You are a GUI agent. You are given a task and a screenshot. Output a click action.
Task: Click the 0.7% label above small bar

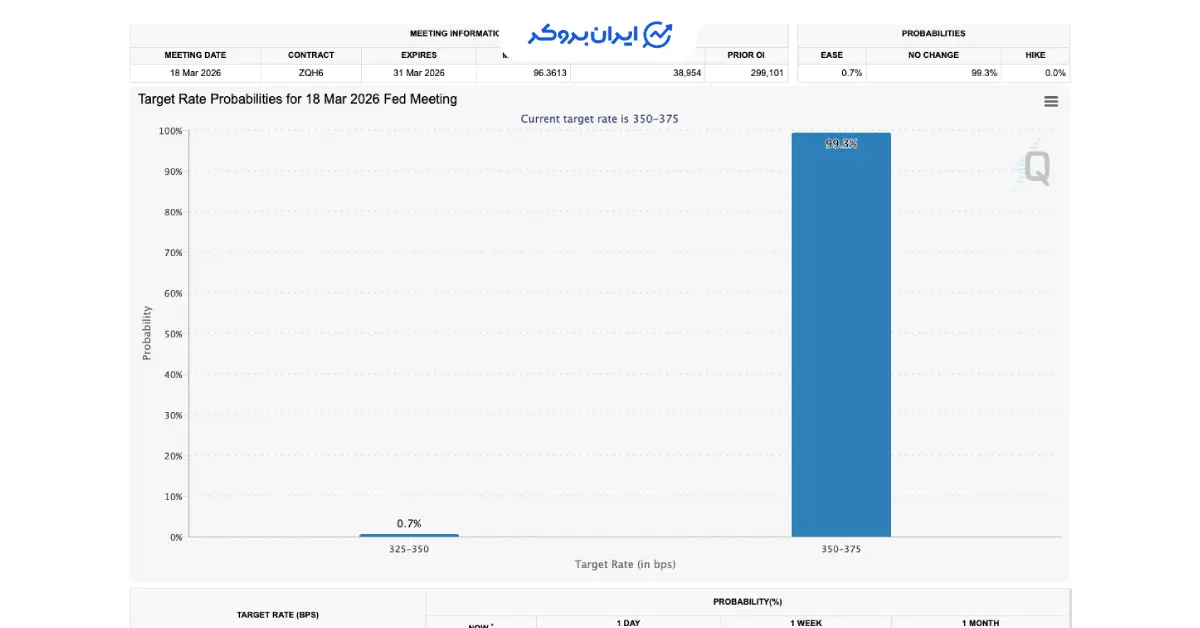pyautogui.click(x=409, y=523)
